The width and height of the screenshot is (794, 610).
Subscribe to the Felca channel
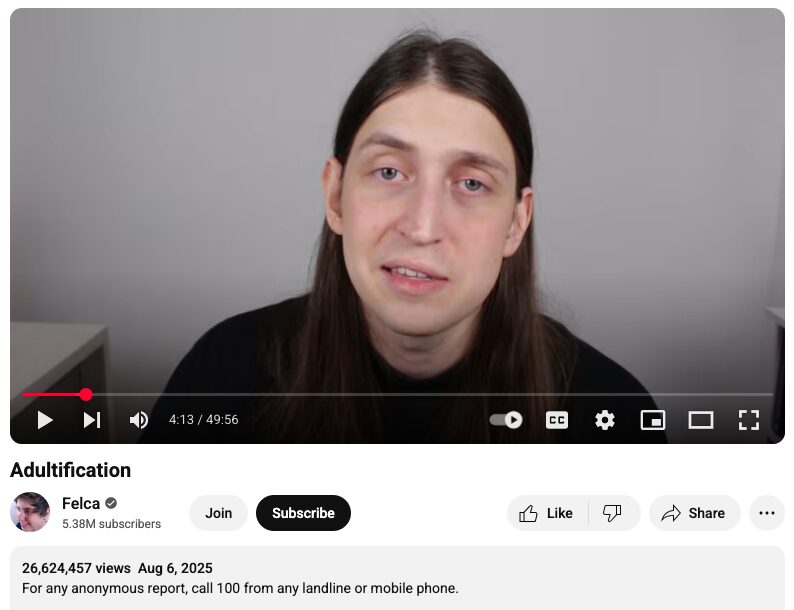tap(303, 513)
